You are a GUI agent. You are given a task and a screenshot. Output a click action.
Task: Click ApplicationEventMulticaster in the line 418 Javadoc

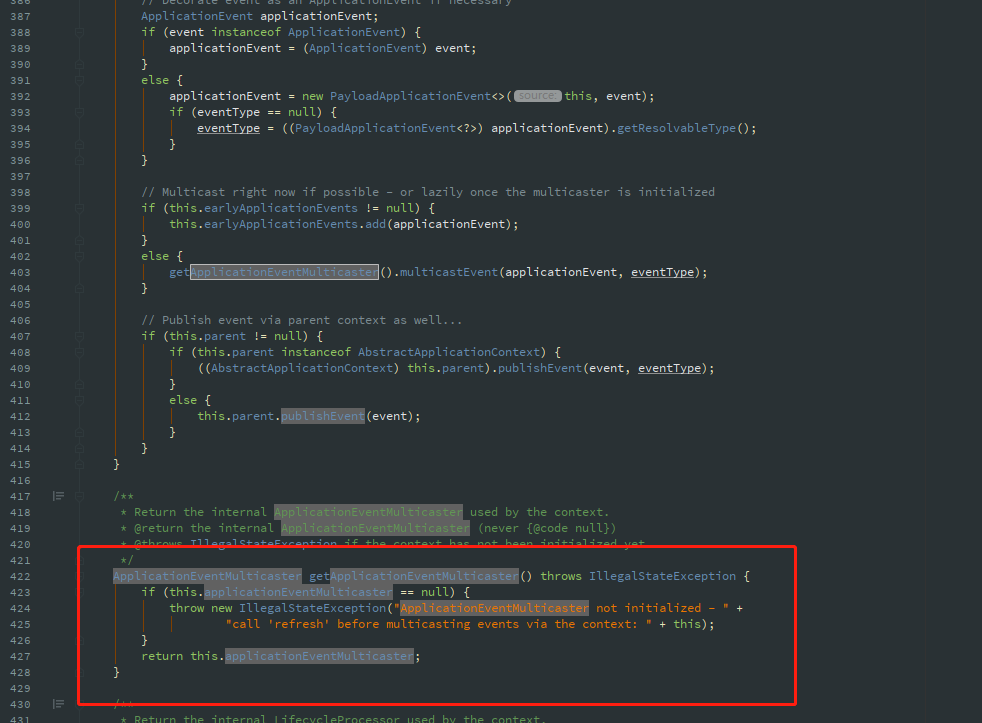tap(368, 512)
